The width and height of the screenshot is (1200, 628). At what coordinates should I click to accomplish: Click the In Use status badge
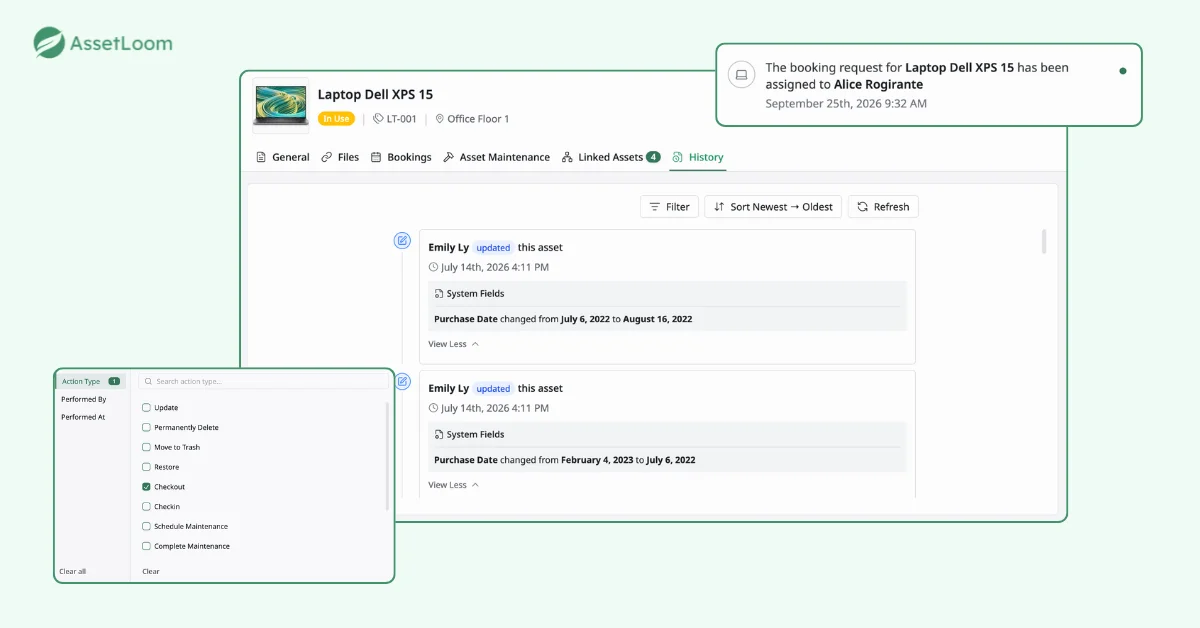click(x=336, y=119)
